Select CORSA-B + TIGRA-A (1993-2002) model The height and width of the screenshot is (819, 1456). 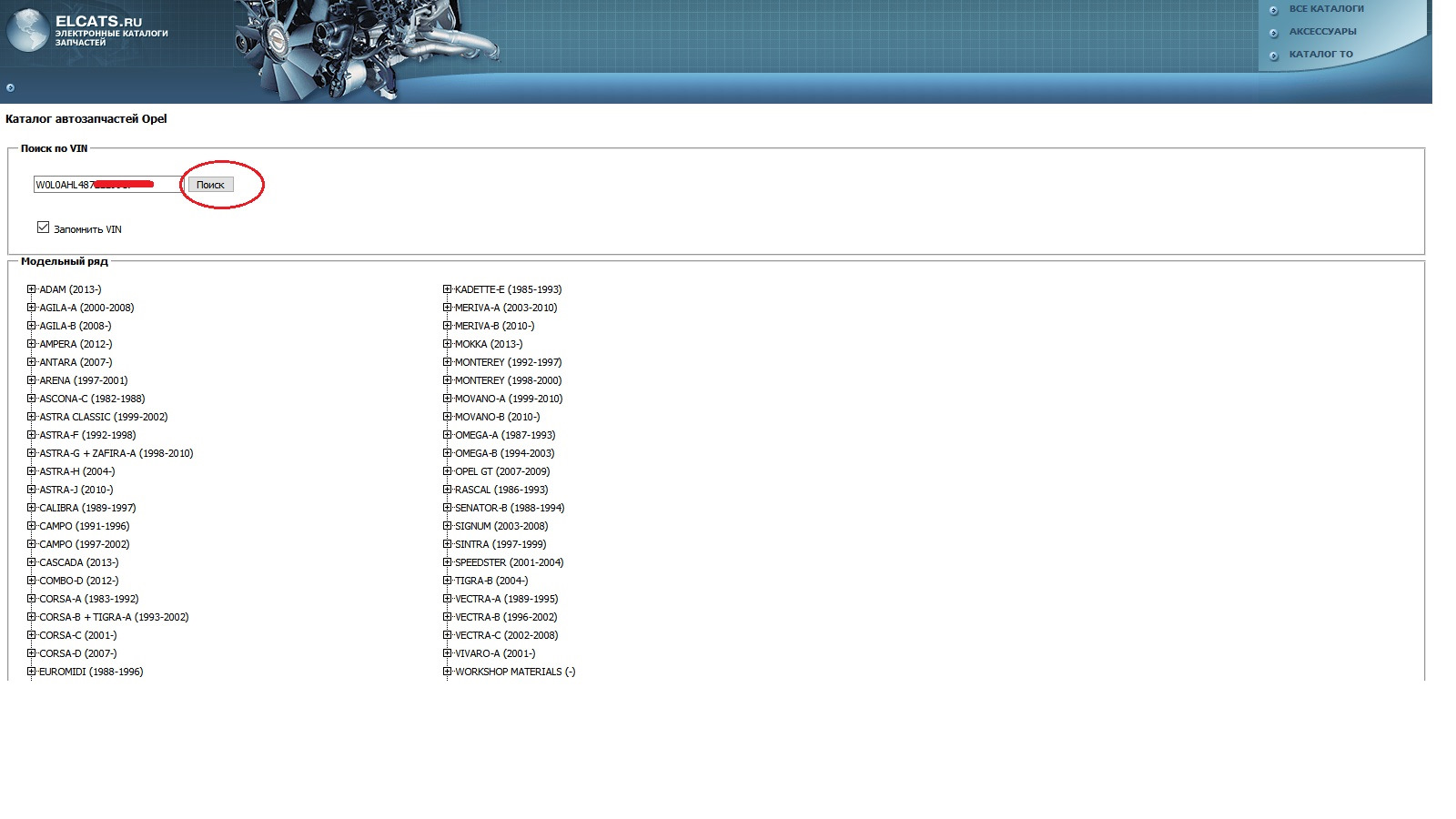pyautogui.click(x=114, y=617)
